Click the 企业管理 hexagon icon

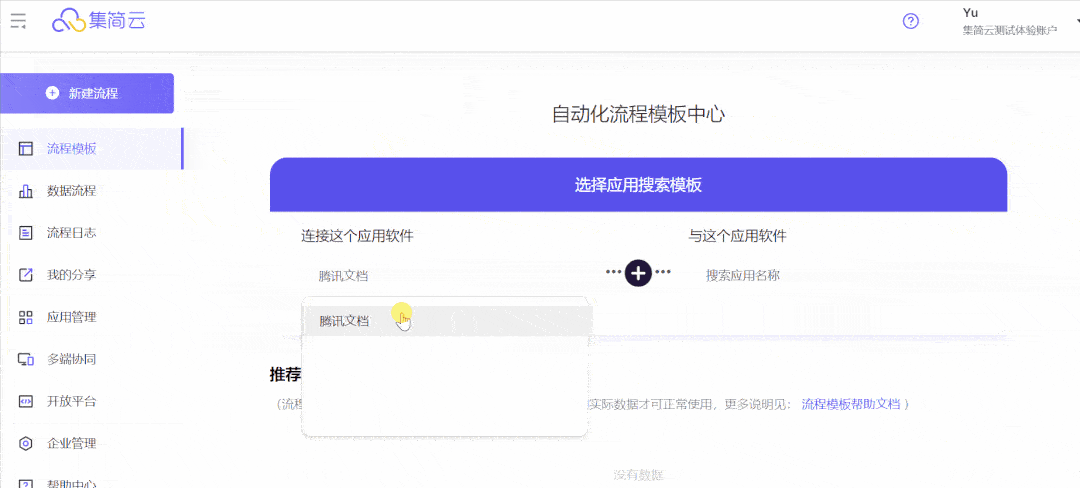(x=26, y=443)
